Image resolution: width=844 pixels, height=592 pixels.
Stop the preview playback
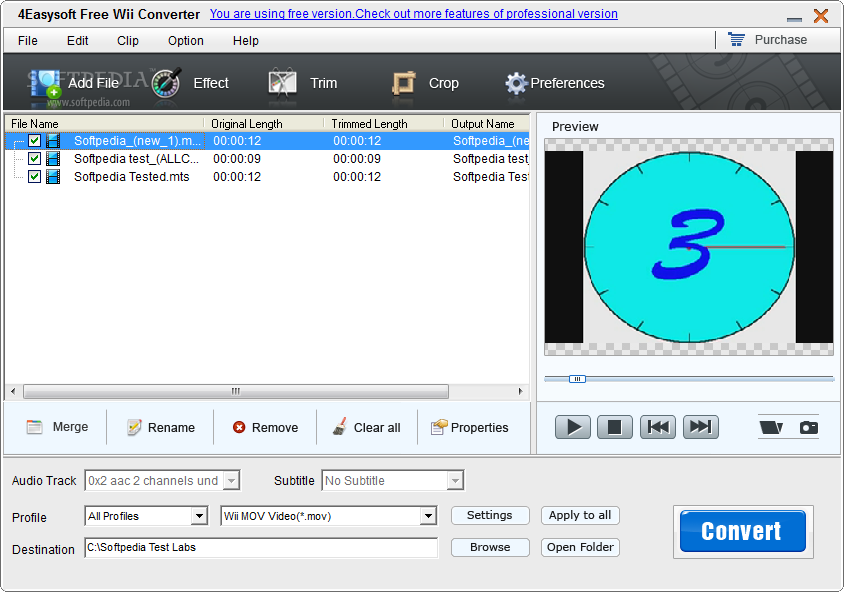pos(615,427)
